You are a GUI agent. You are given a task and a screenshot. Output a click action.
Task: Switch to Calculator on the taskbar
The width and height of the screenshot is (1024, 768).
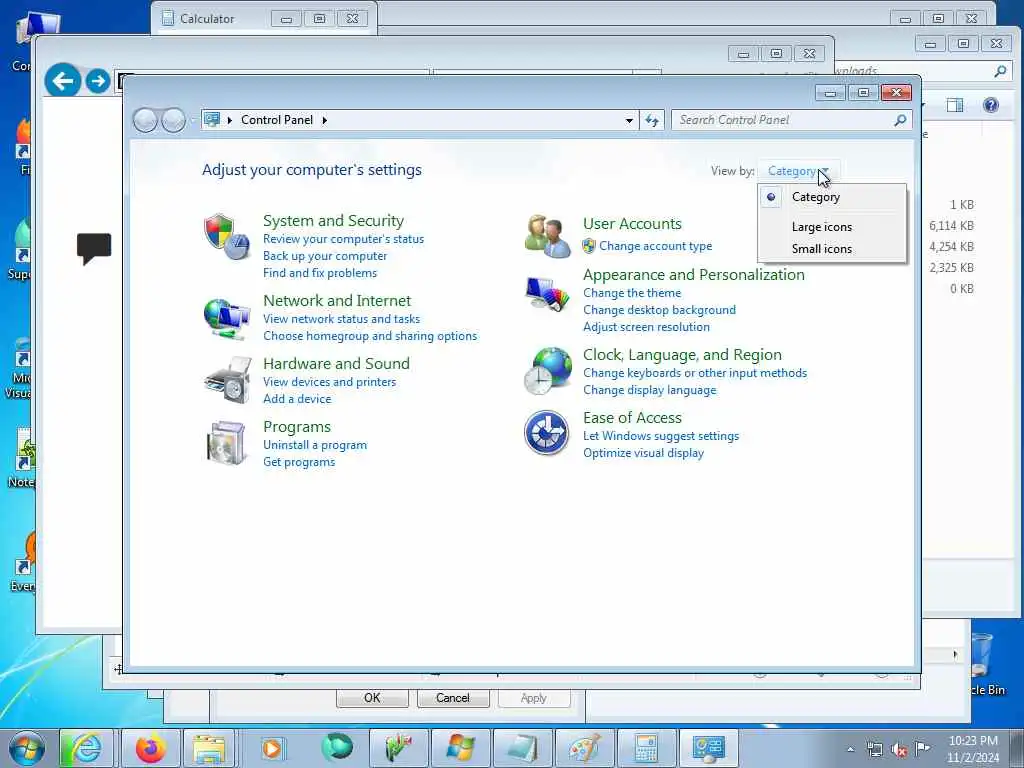pyautogui.click(x=646, y=748)
